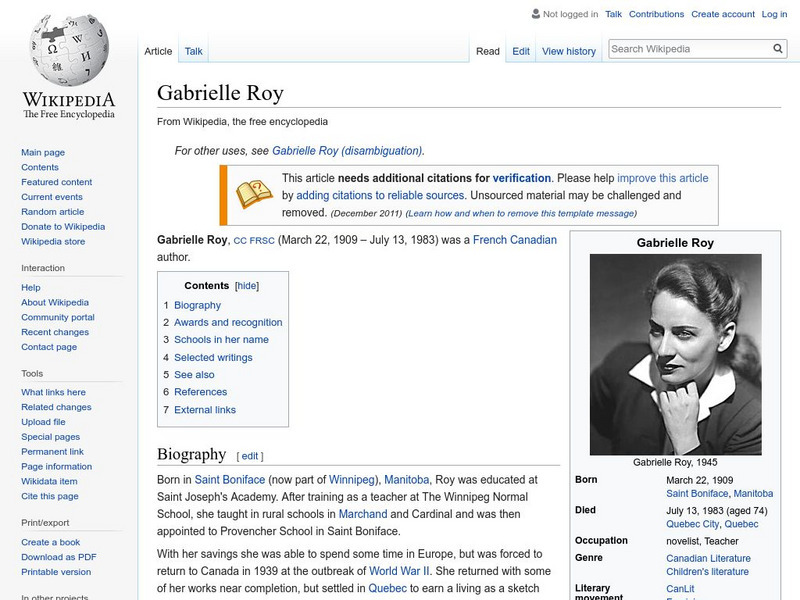This screenshot has width=800, height=600.
Task: Open the user Talk link at top
Action: click(613, 14)
